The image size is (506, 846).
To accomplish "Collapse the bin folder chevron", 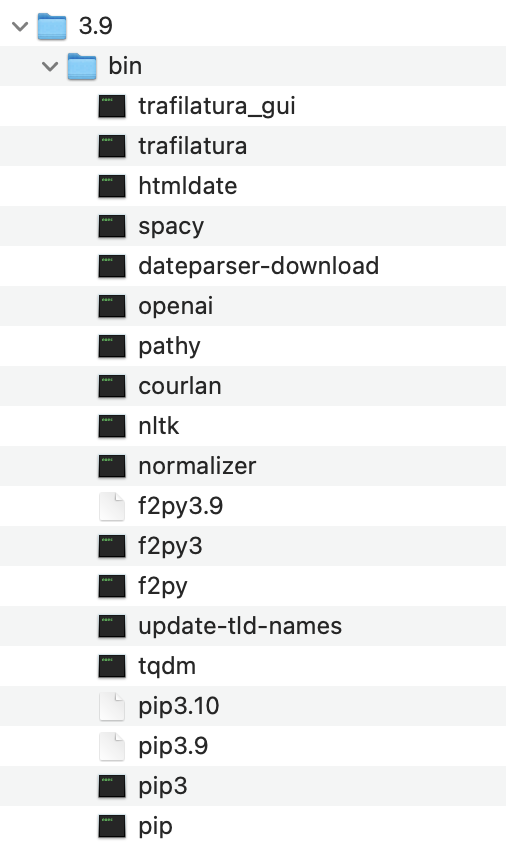I will pos(50,66).
